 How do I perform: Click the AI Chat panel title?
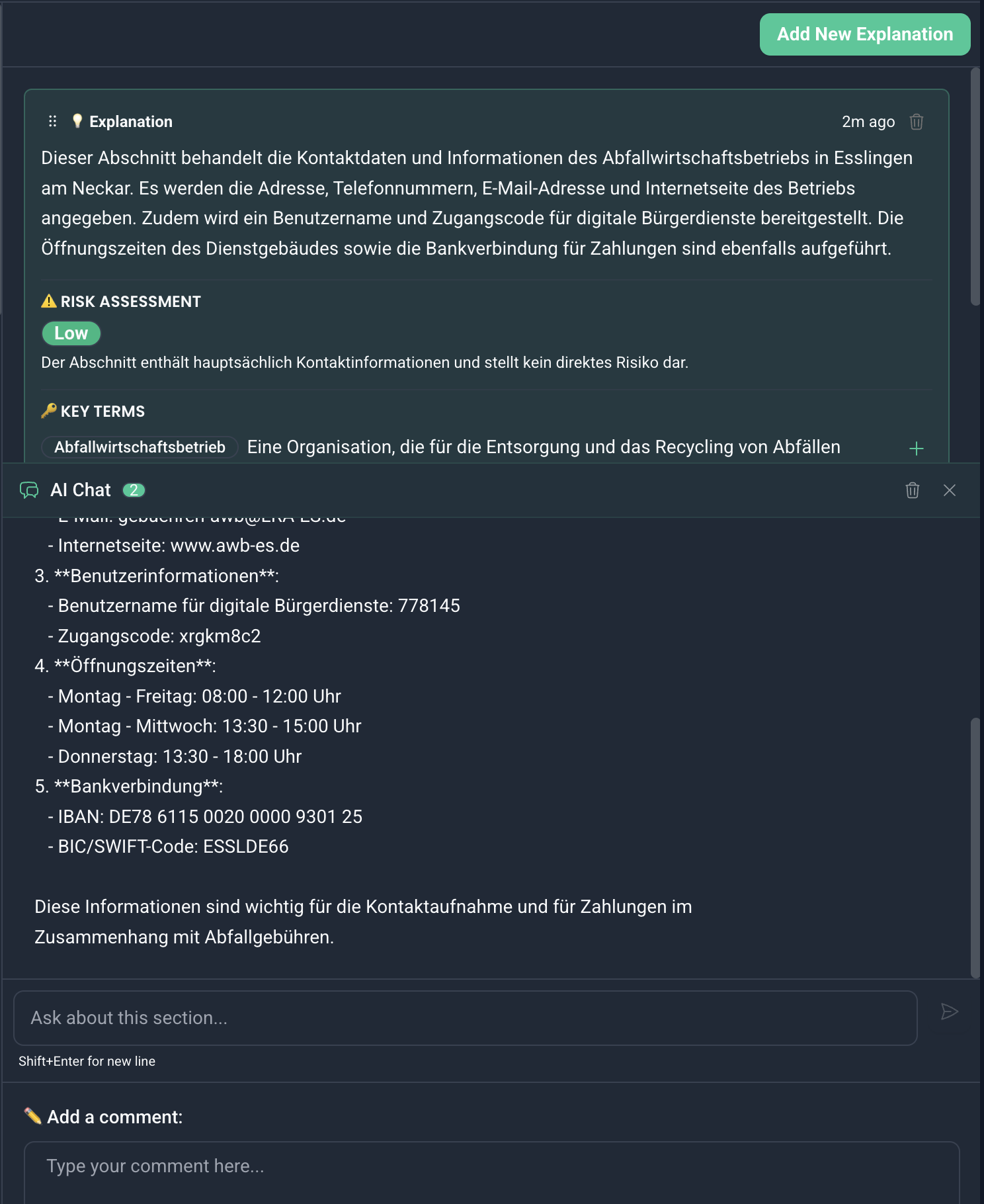click(x=81, y=490)
